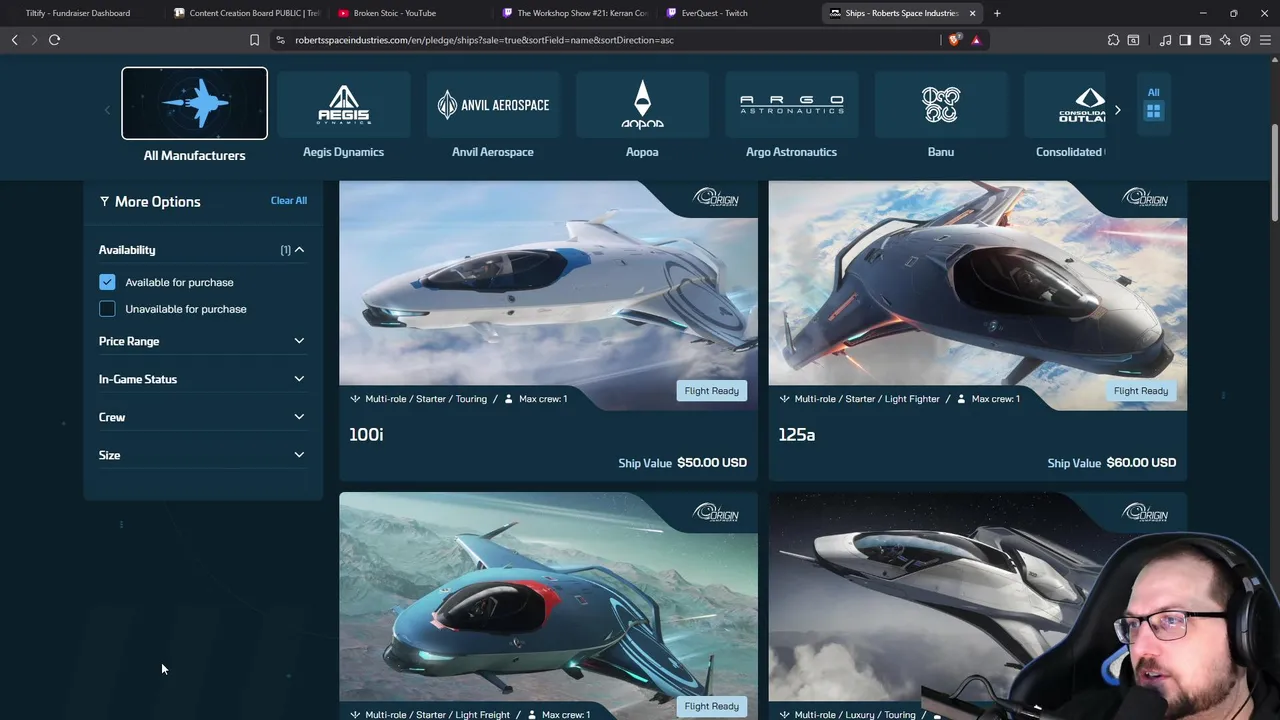
Task: Open the Leo AI sparkle icon
Action: [x=1225, y=40]
